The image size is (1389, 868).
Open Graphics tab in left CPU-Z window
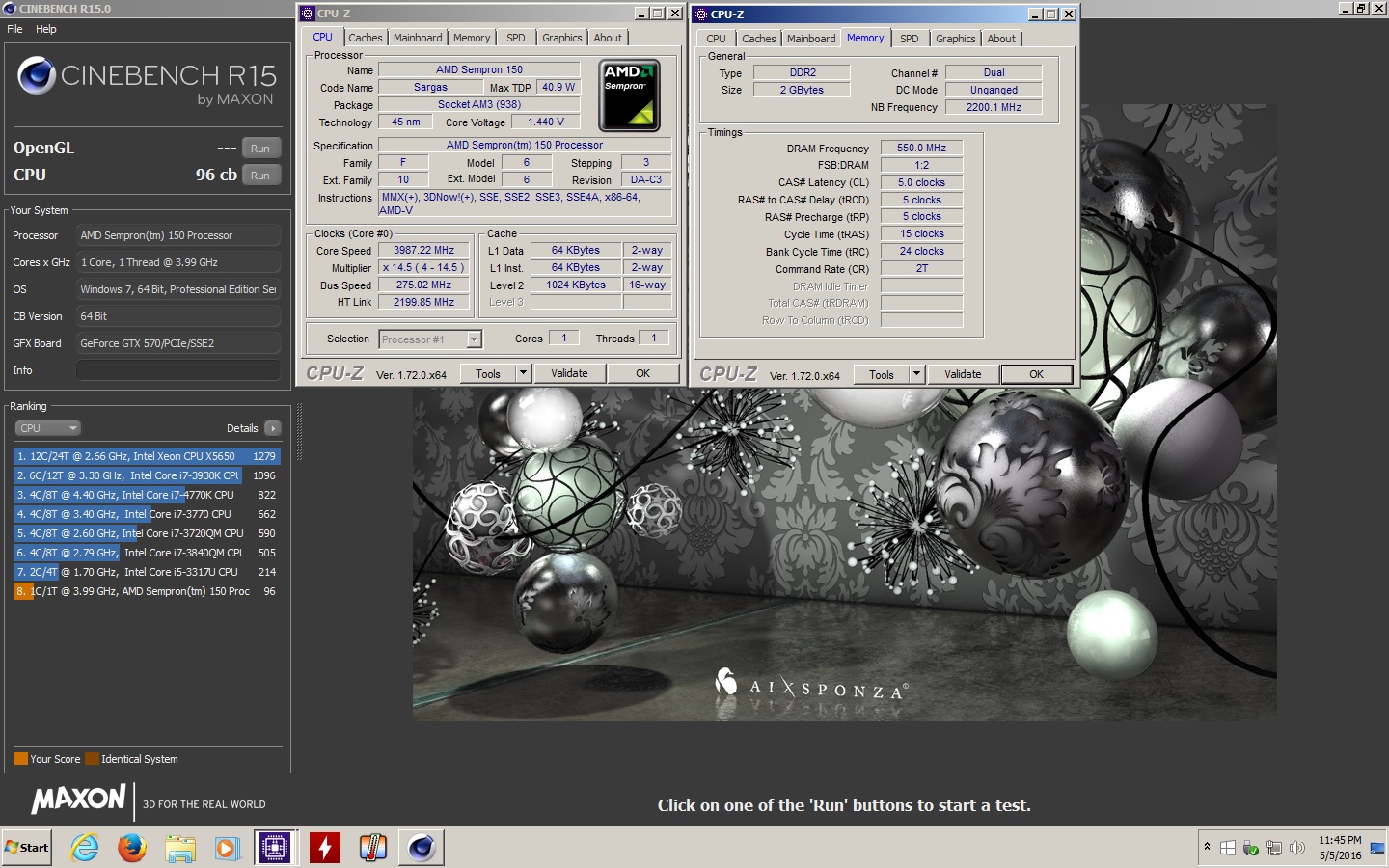(x=561, y=38)
